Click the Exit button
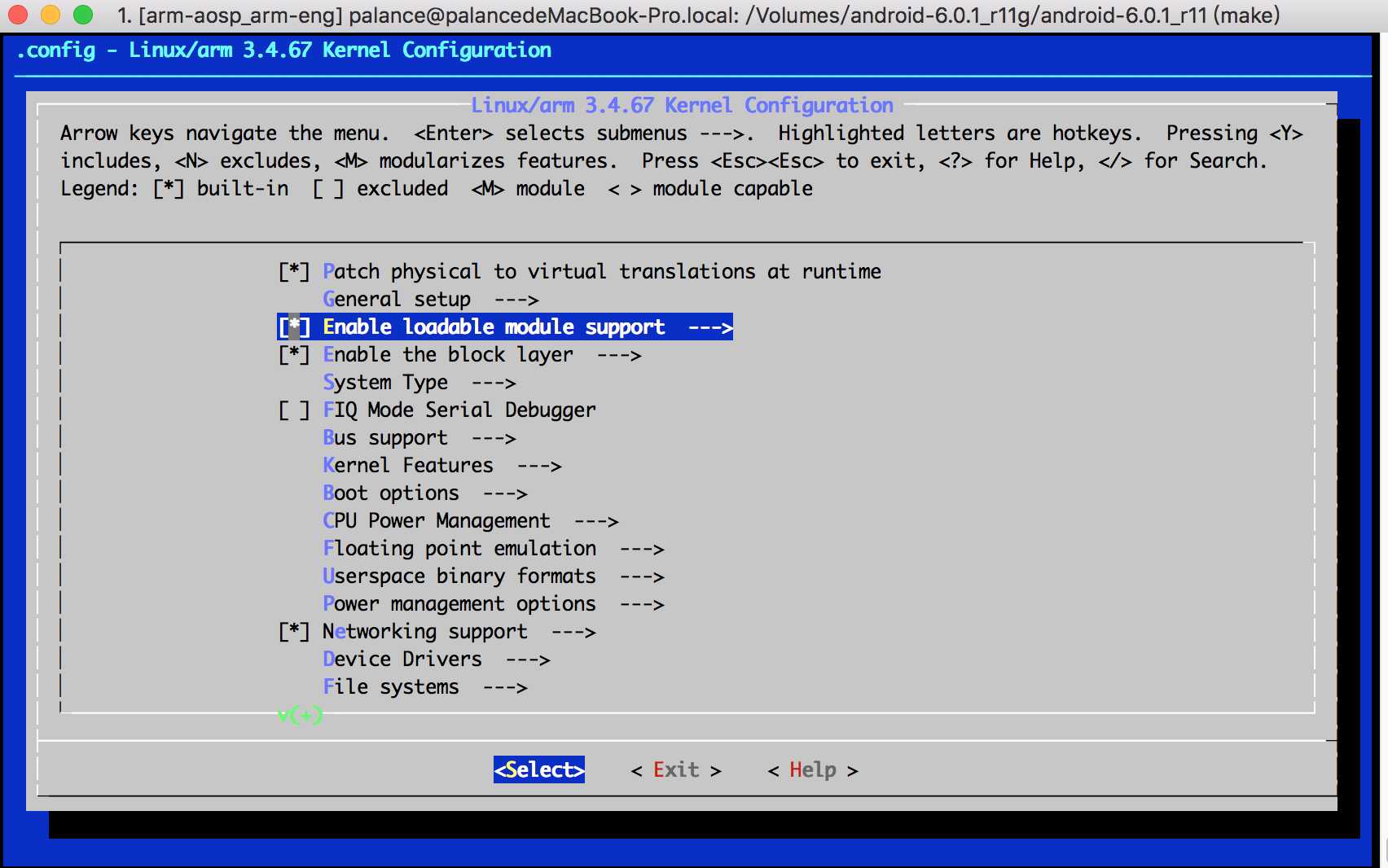1388x868 pixels. [676, 769]
